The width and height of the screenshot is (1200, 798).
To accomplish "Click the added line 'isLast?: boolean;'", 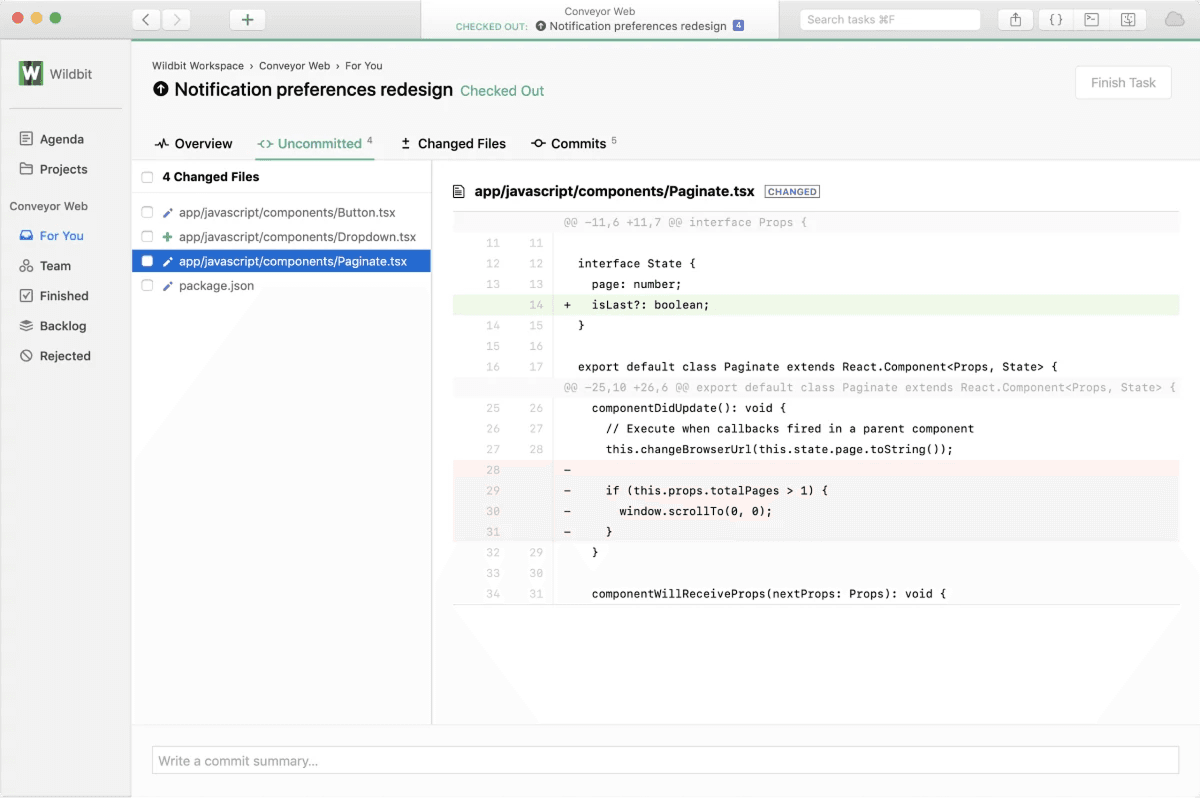I will point(816,305).
